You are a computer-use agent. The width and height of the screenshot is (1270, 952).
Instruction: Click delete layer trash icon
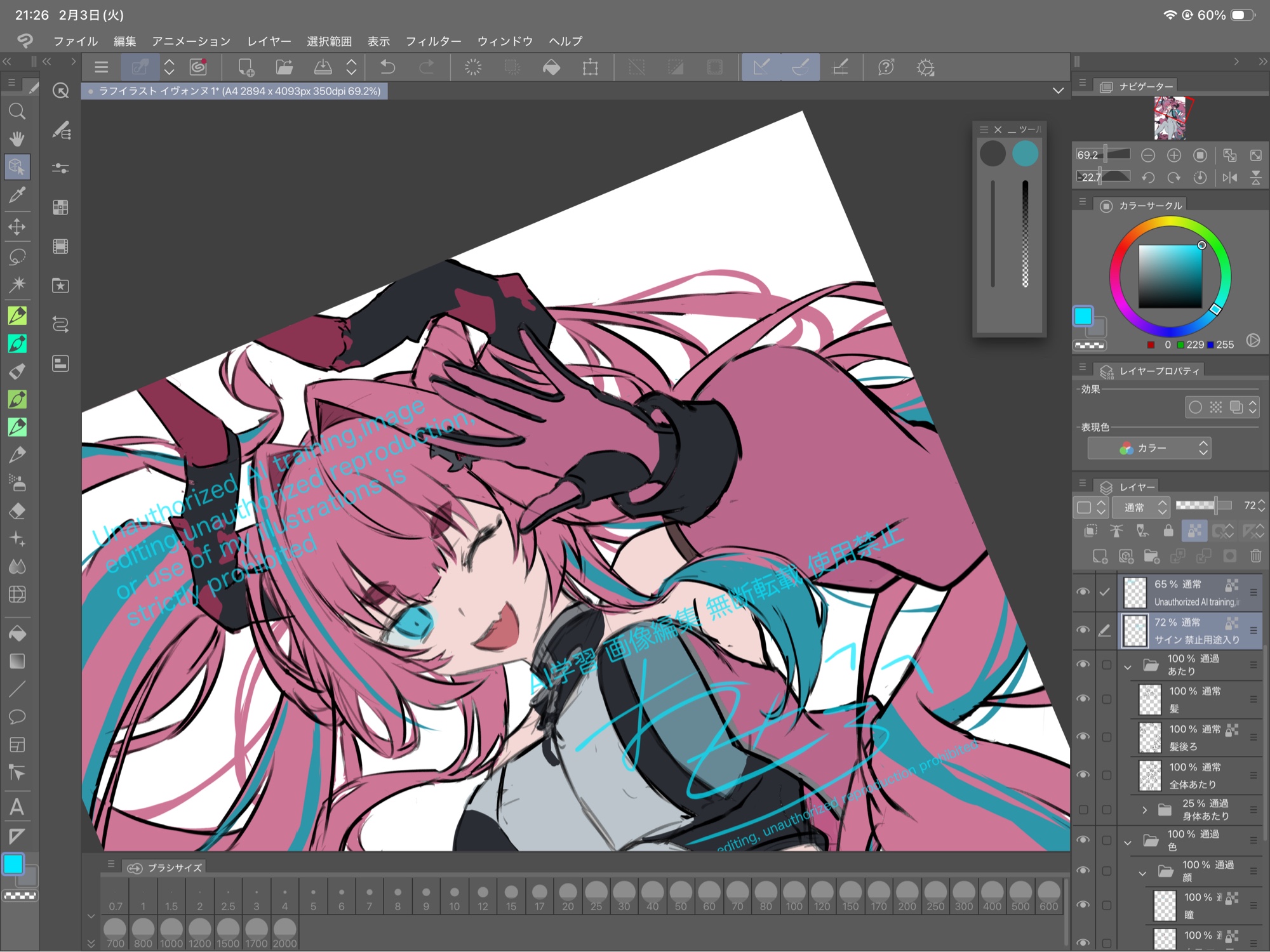[x=1255, y=557]
